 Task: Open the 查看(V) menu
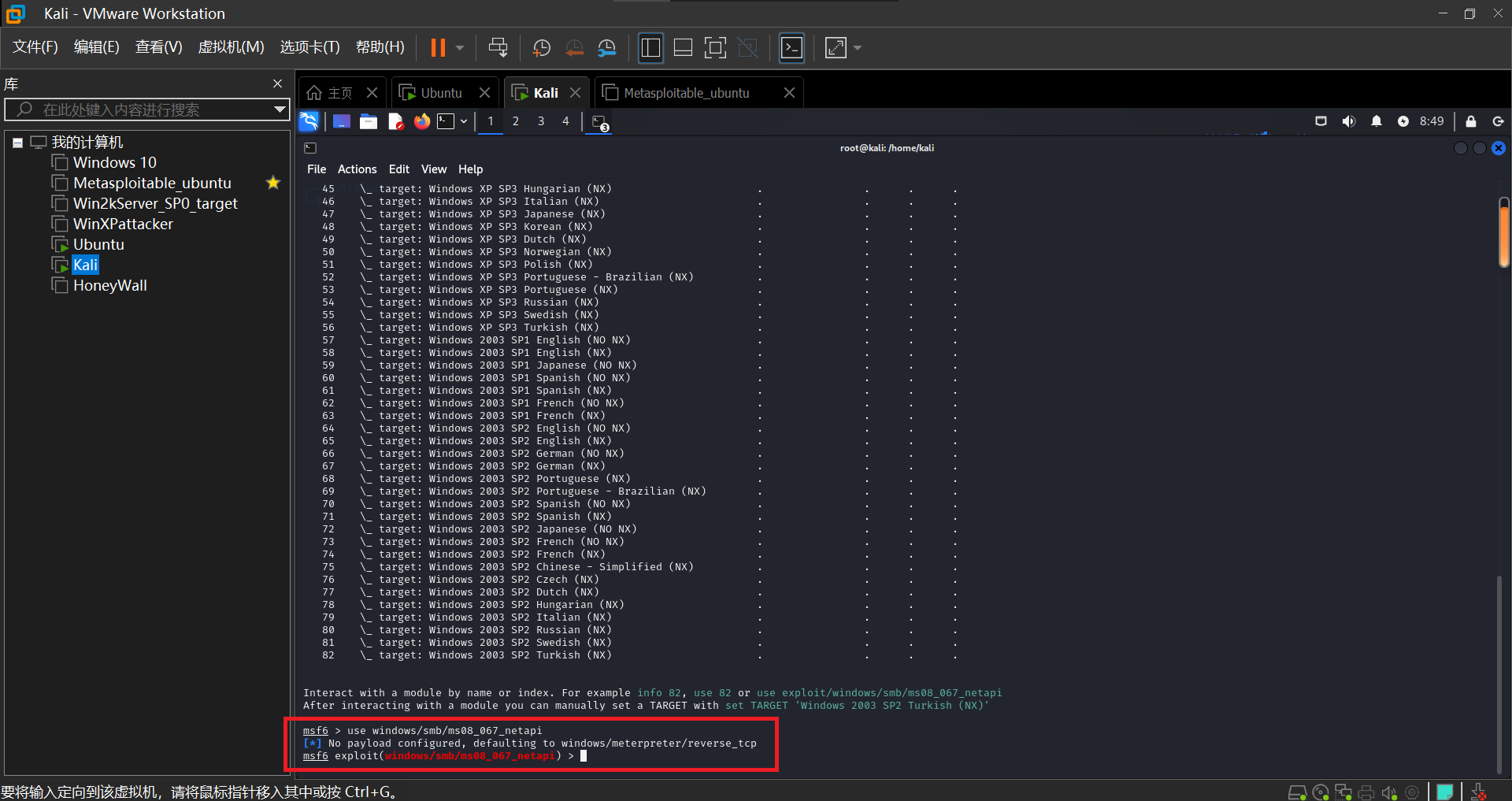(159, 47)
